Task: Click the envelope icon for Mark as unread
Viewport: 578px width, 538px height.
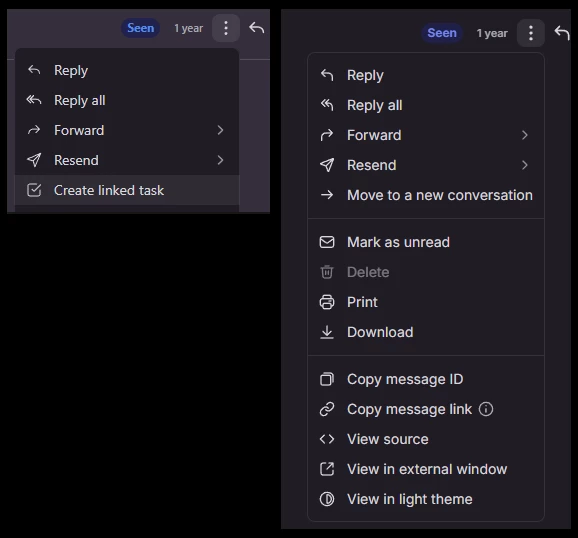Action: pyautogui.click(x=327, y=242)
